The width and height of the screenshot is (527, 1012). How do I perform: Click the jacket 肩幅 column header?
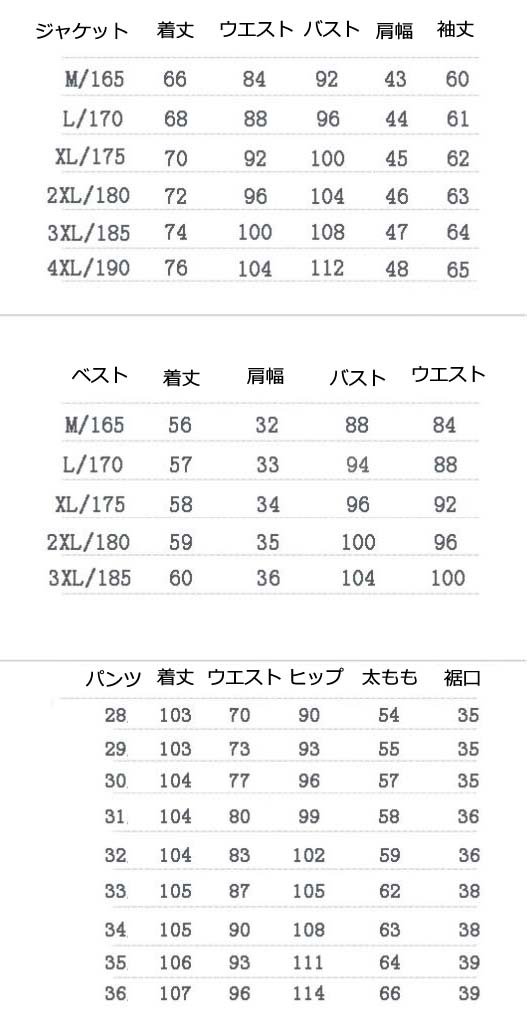(394, 30)
